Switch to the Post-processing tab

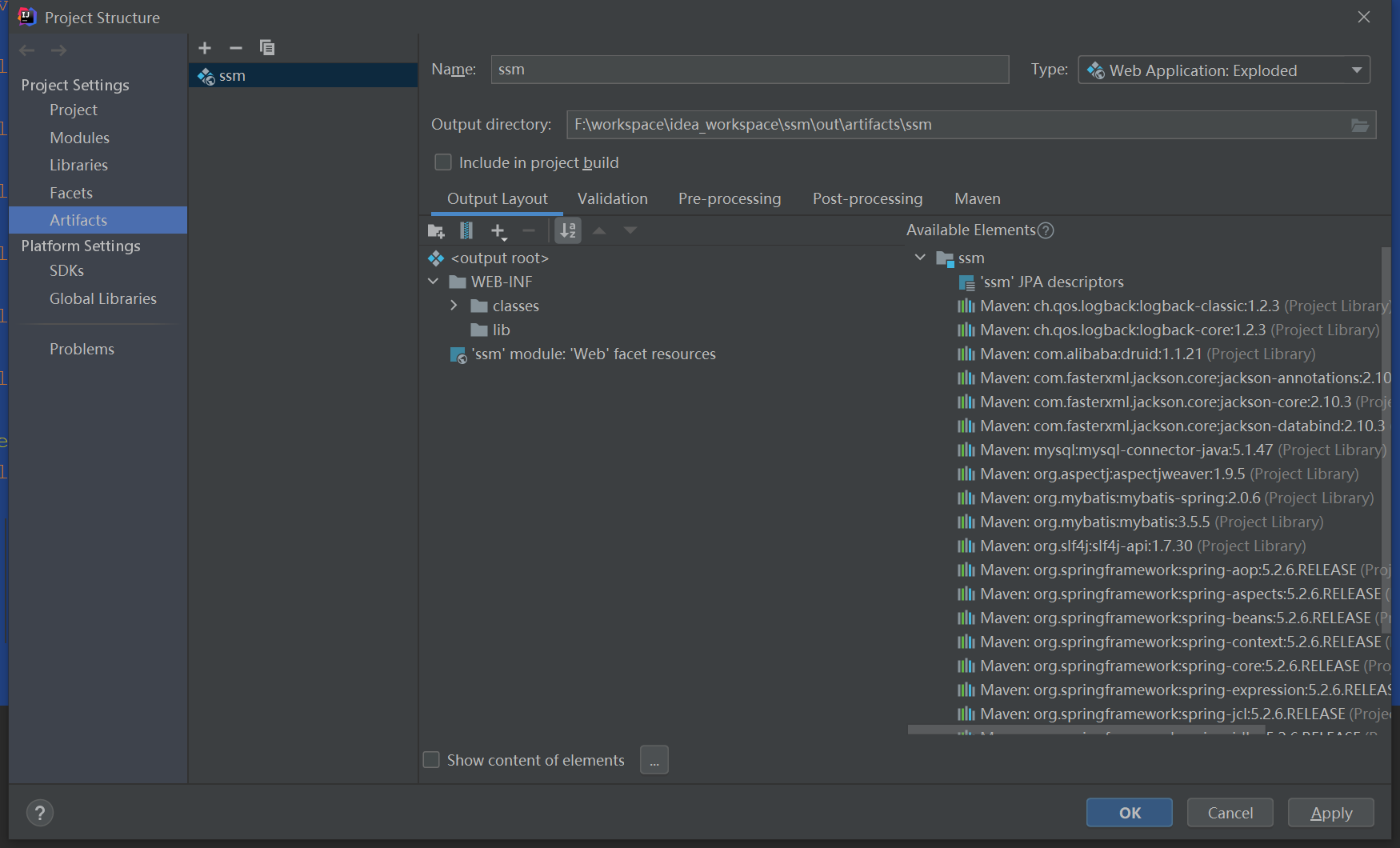[867, 198]
